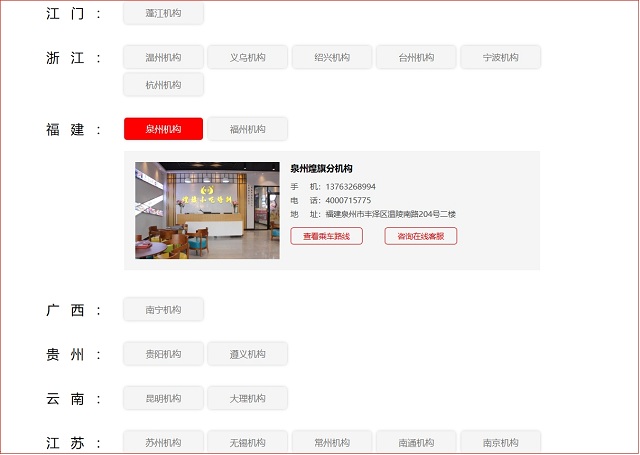The image size is (640, 455).
Task: Click the 泉州 branch address text
Action: pos(391,214)
